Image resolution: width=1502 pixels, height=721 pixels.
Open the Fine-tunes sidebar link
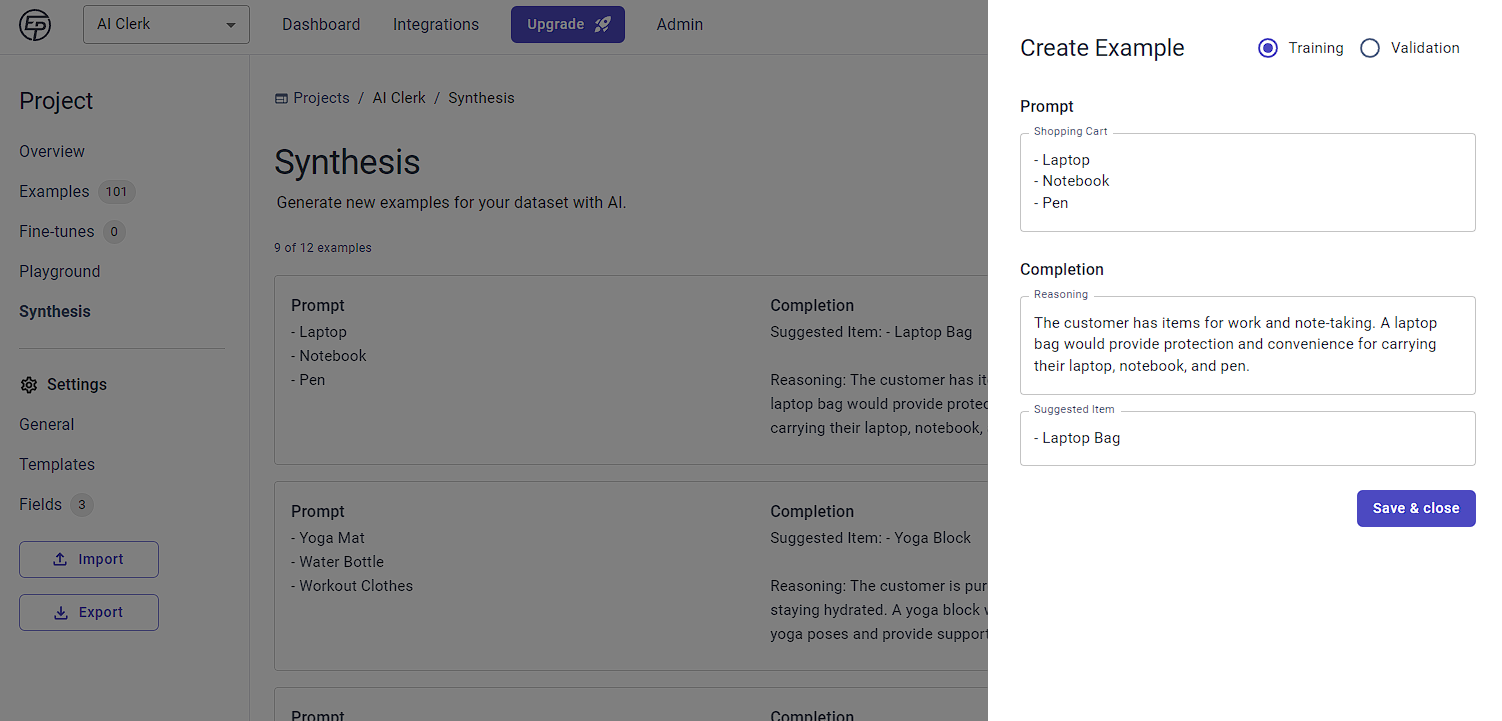57,232
